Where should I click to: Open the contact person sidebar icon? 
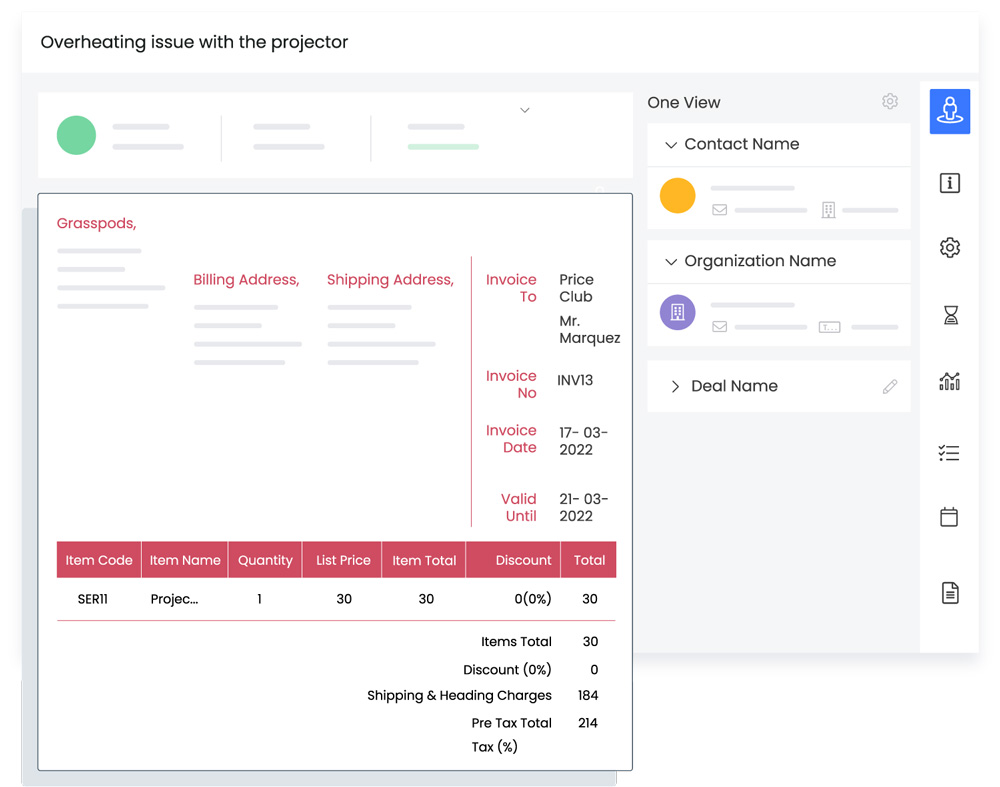949,111
